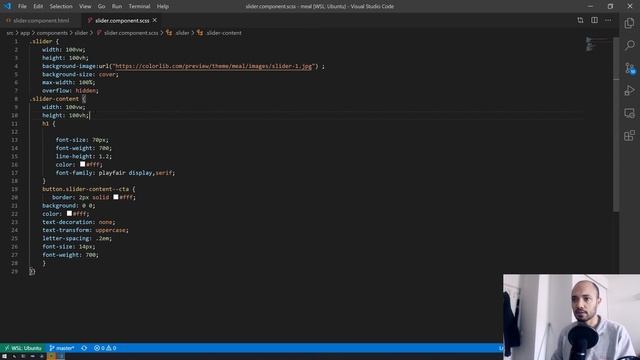Click the slider.component.scss breadcrumb
Image resolution: width=640 pixels, height=360 pixels.
(x=127, y=33)
